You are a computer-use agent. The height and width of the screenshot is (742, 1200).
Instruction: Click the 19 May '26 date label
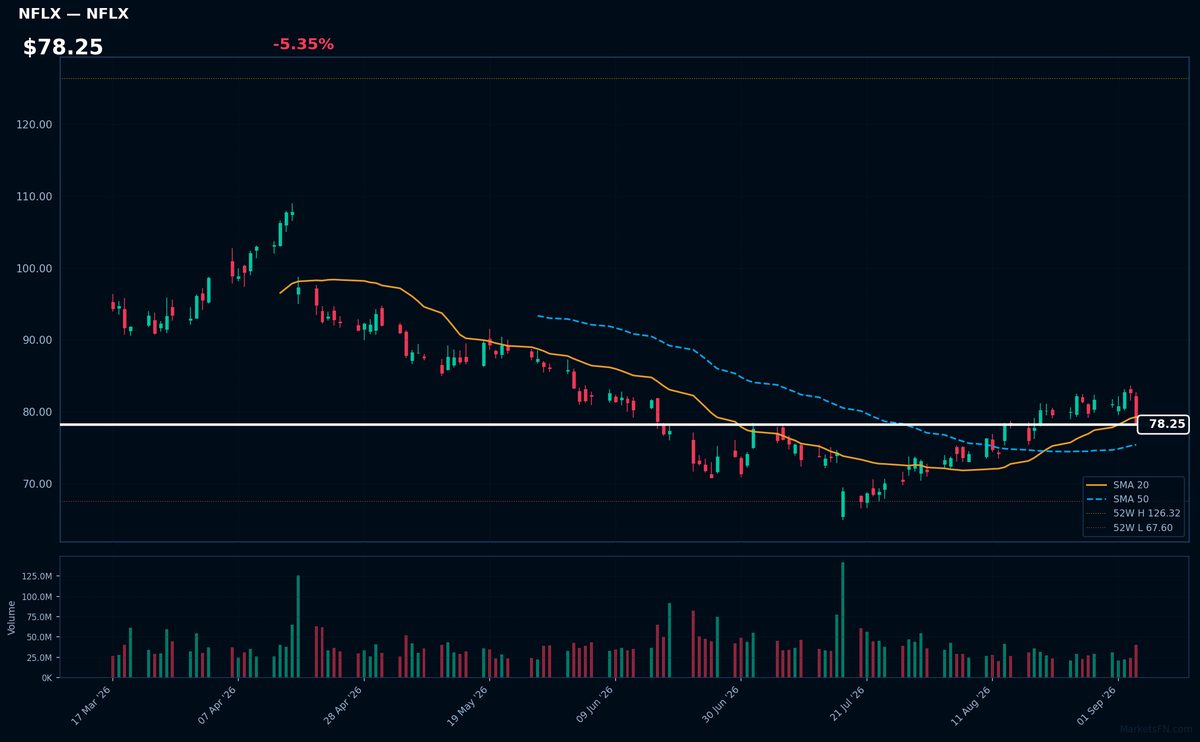(x=468, y=705)
